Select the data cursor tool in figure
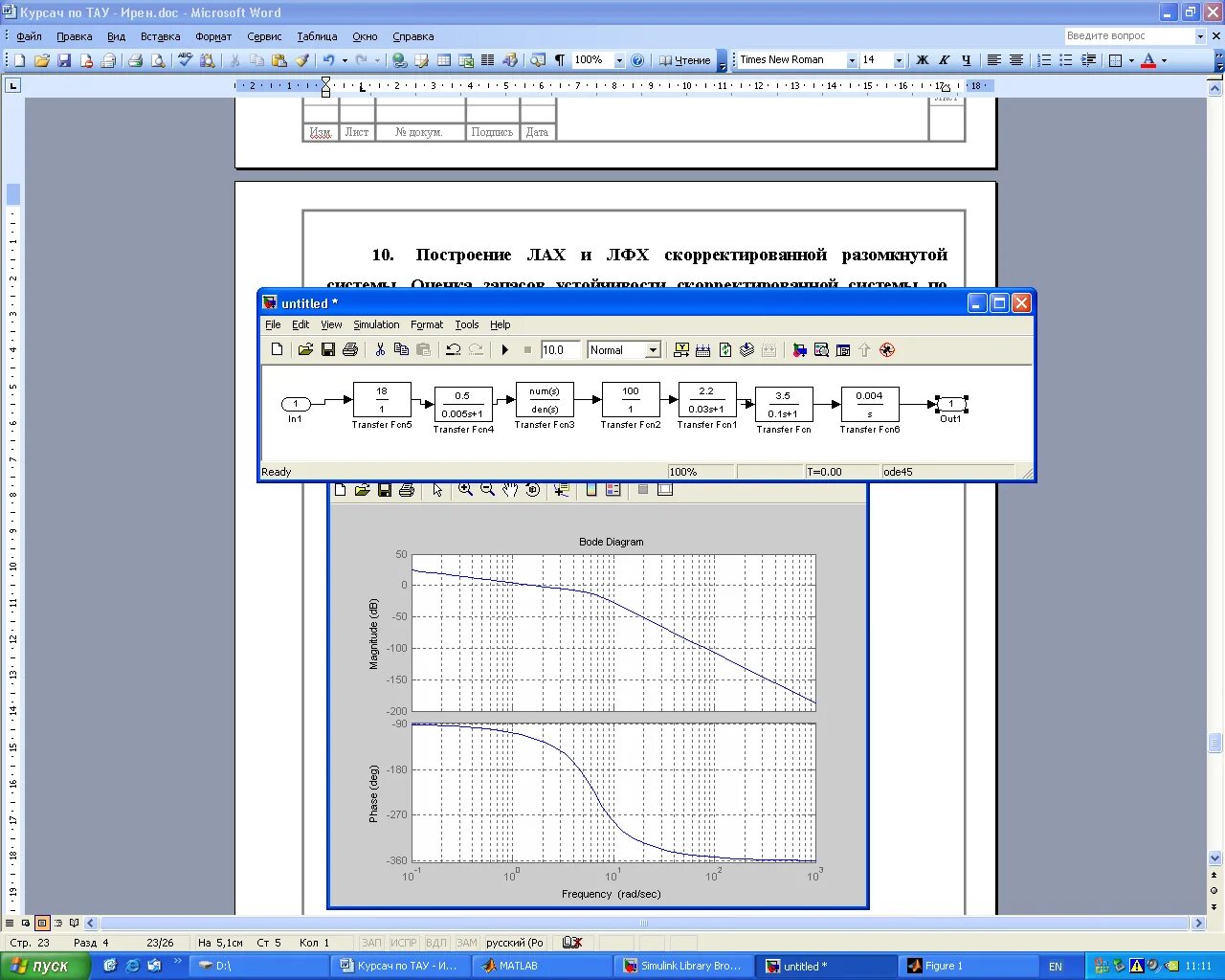The width and height of the screenshot is (1225, 980). tap(562, 490)
